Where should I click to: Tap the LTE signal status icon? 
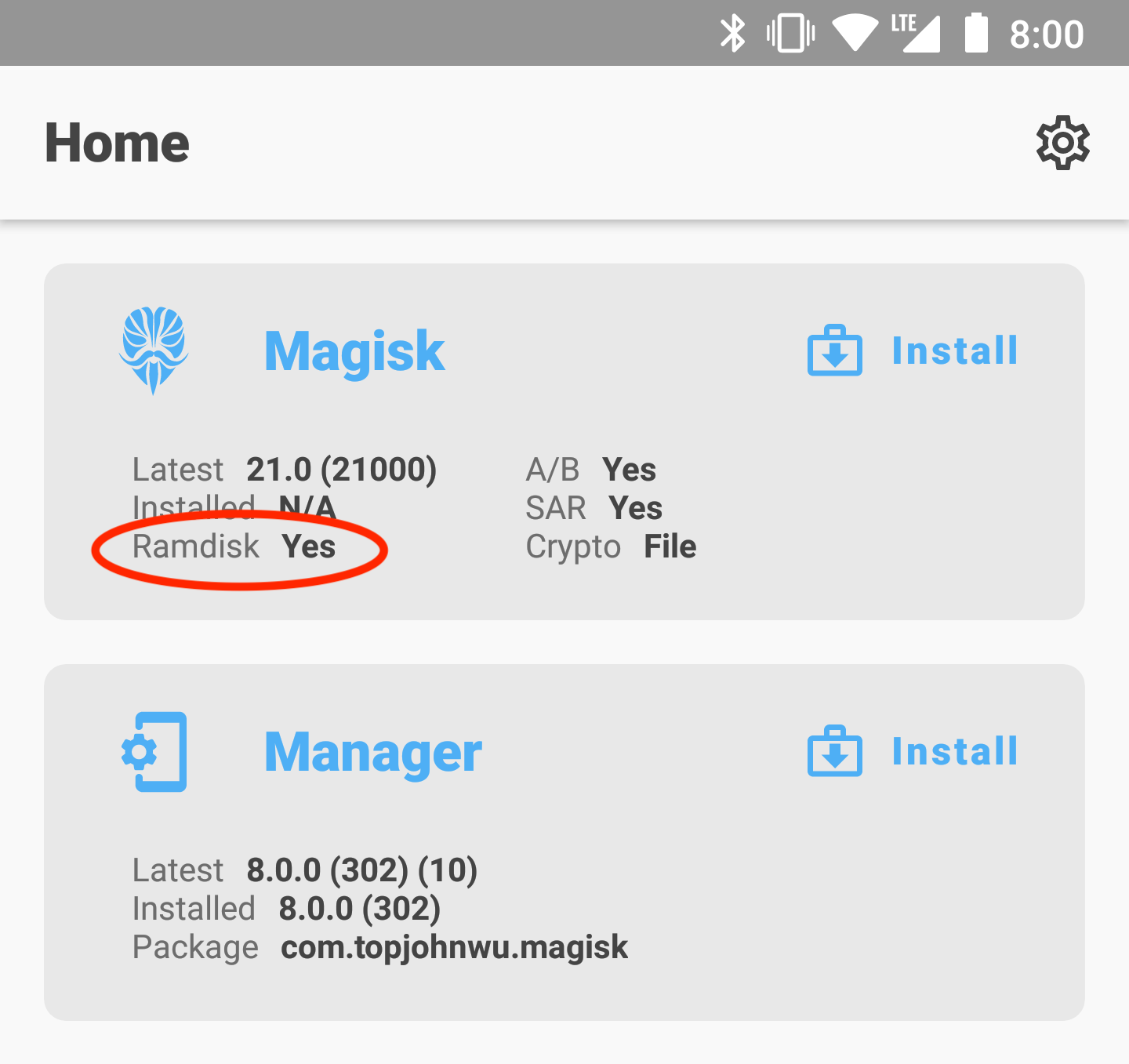915,34
